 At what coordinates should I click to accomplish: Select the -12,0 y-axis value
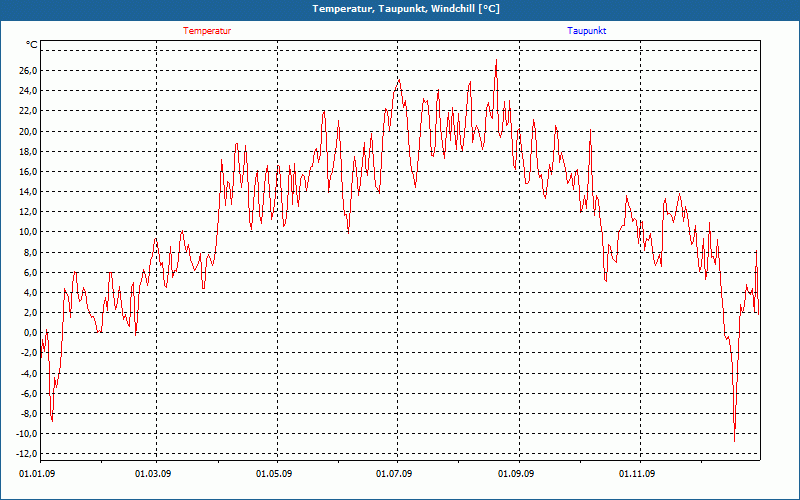[27, 454]
